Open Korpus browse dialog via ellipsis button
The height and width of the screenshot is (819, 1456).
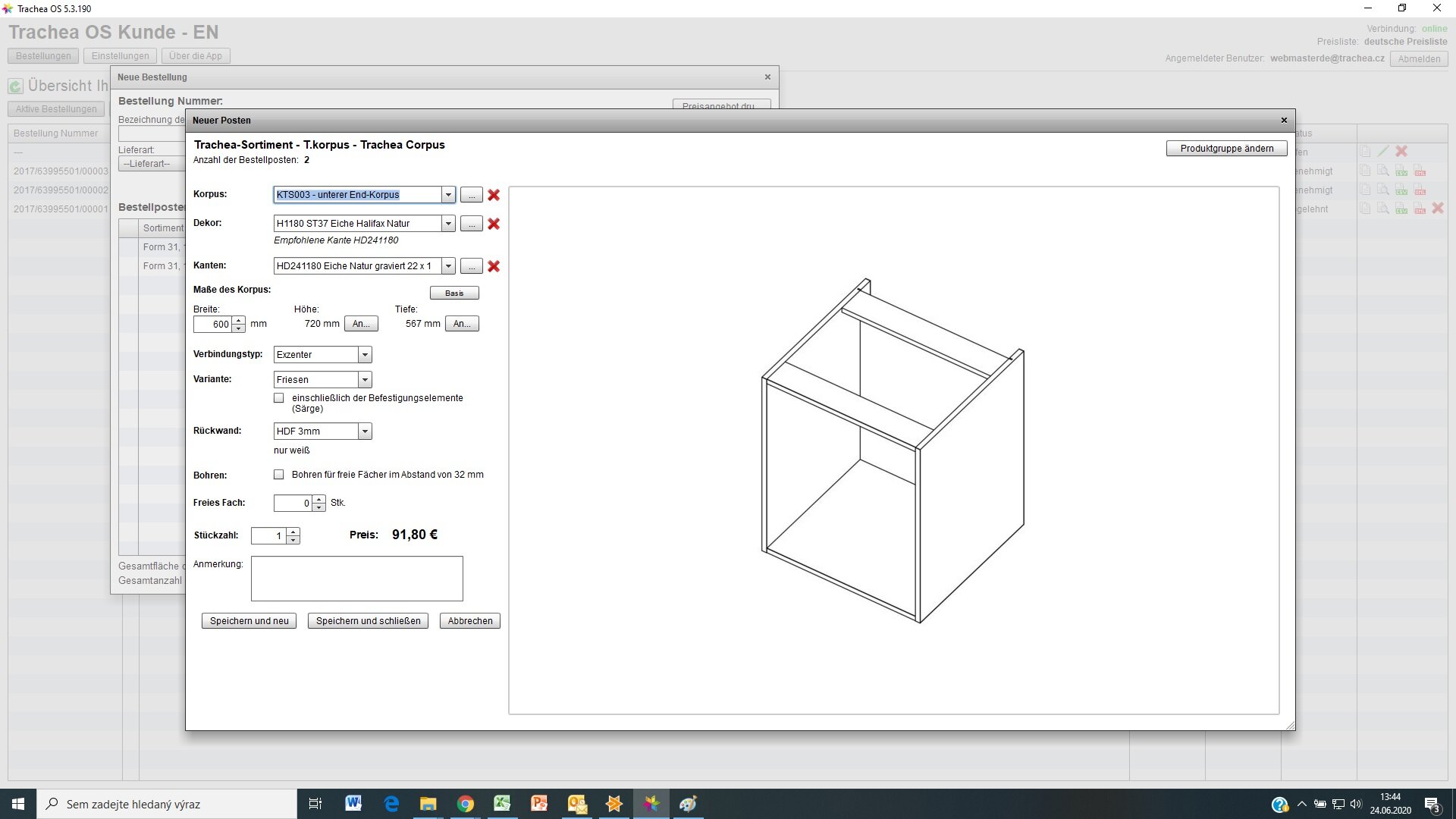(x=471, y=195)
